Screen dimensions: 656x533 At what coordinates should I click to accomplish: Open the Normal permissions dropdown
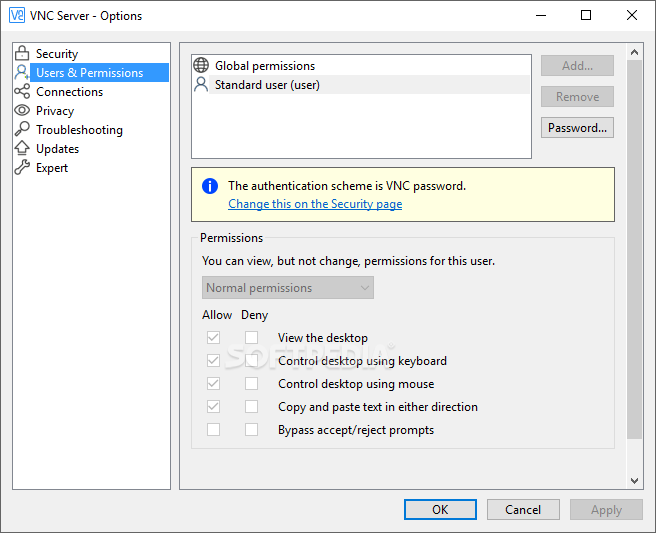pos(288,287)
